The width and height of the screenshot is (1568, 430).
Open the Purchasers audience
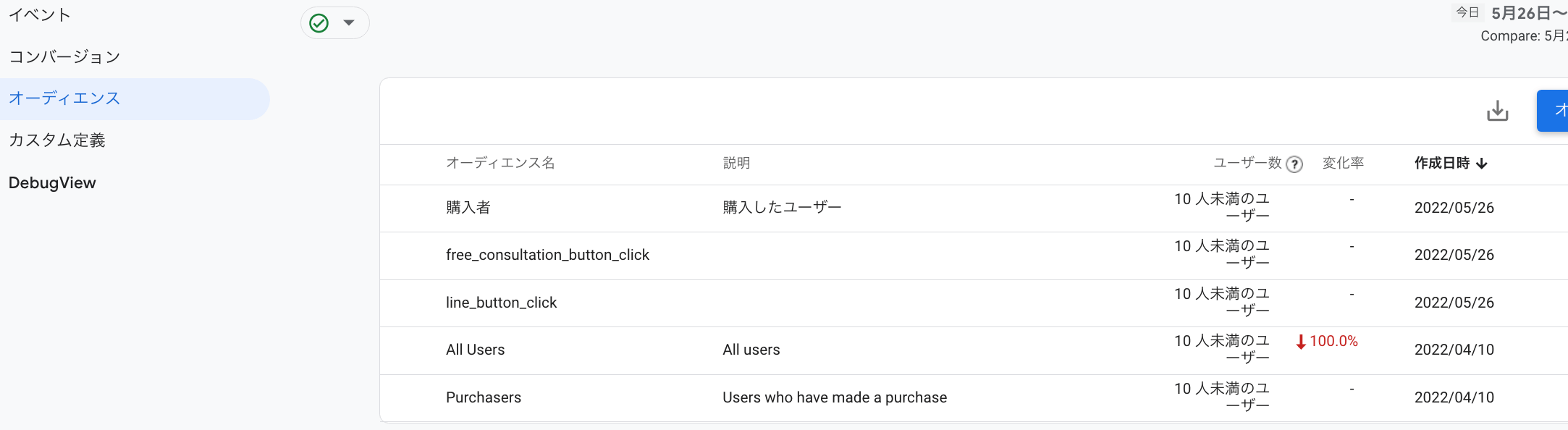click(483, 397)
